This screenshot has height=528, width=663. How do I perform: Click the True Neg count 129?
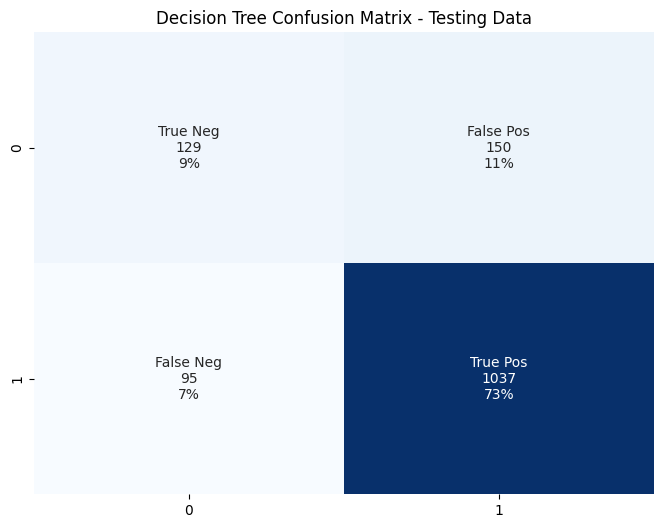189,147
